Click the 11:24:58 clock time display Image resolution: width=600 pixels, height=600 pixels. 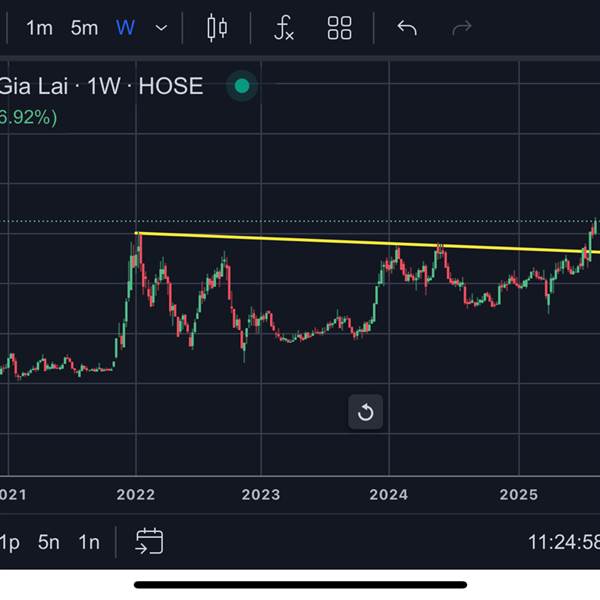564,542
